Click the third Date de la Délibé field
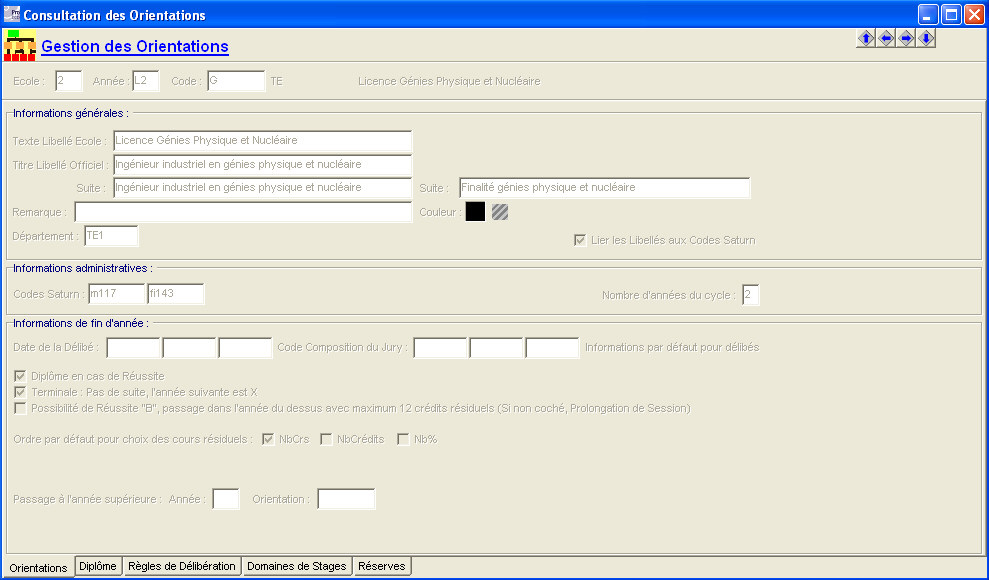Viewport: 989px width, 580px height. [x=245, y=347]
